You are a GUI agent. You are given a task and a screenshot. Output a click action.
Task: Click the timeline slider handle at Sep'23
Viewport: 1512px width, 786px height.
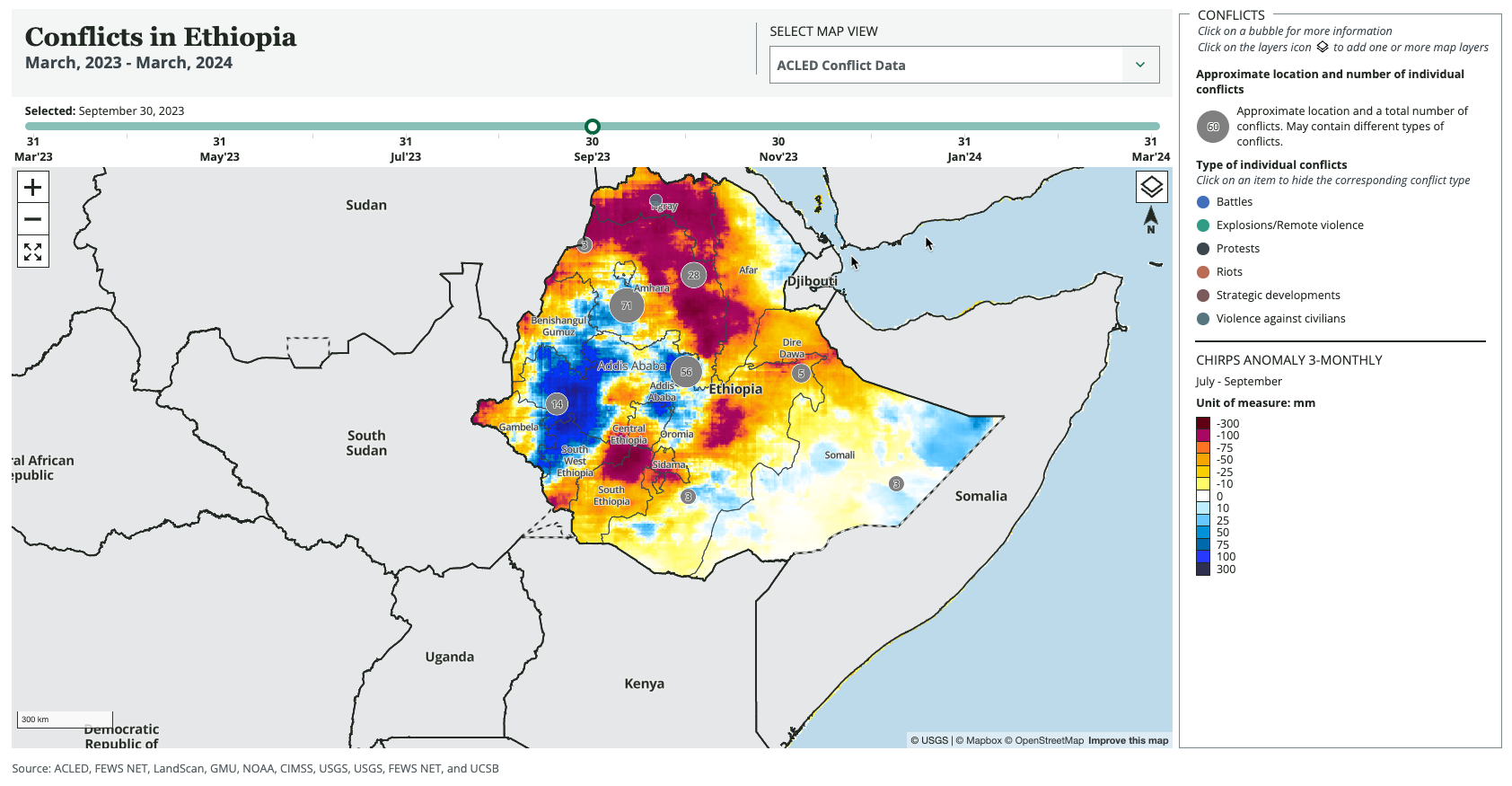pos(592,127)
